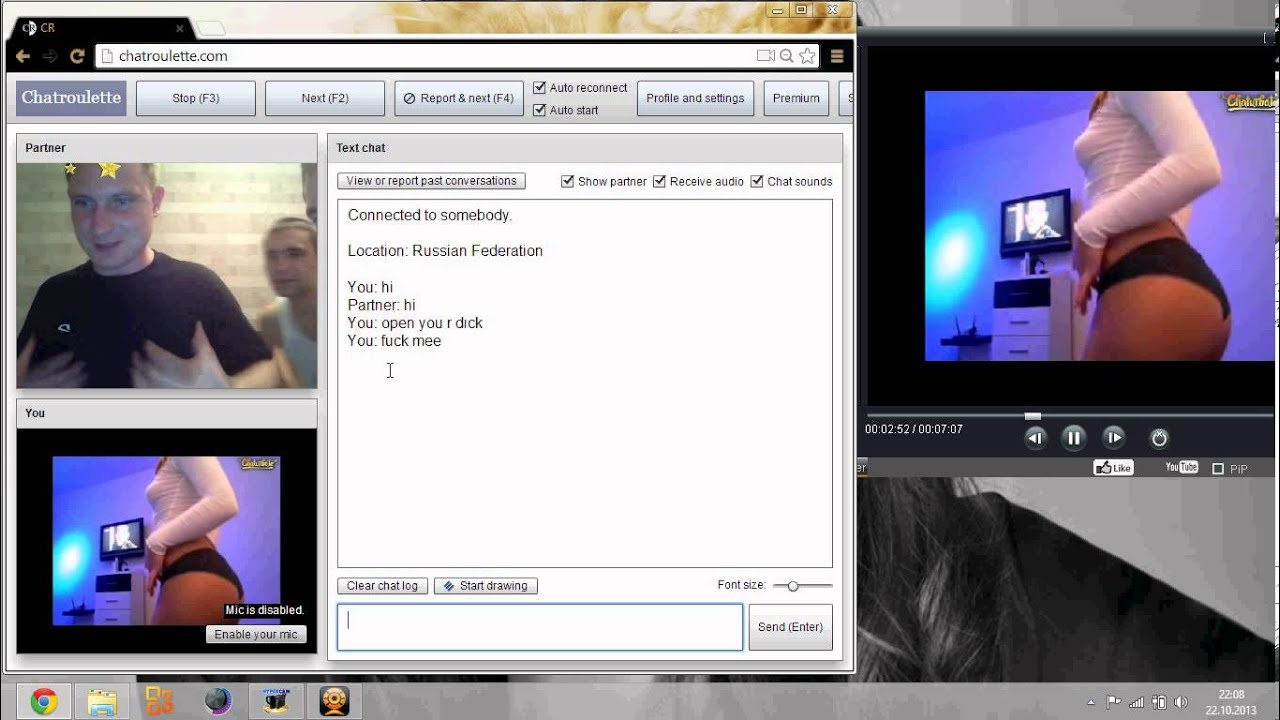Click Report & next (F4) button

[459, 98]
